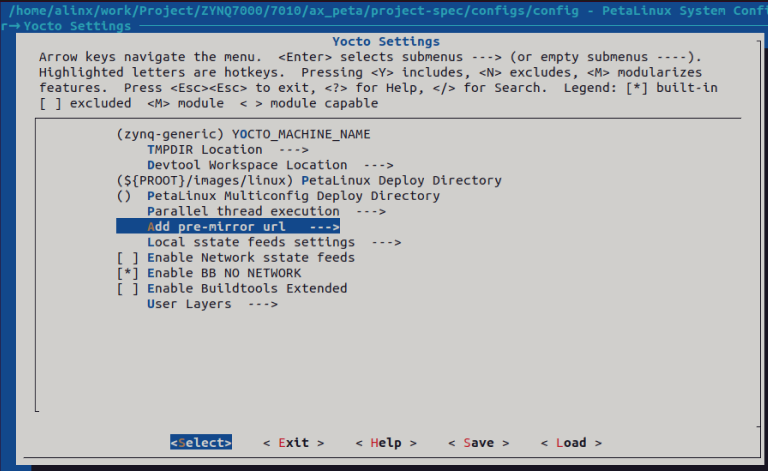Open Add pre-mirror url submenu
768x471 pixels.
(228, 226)
